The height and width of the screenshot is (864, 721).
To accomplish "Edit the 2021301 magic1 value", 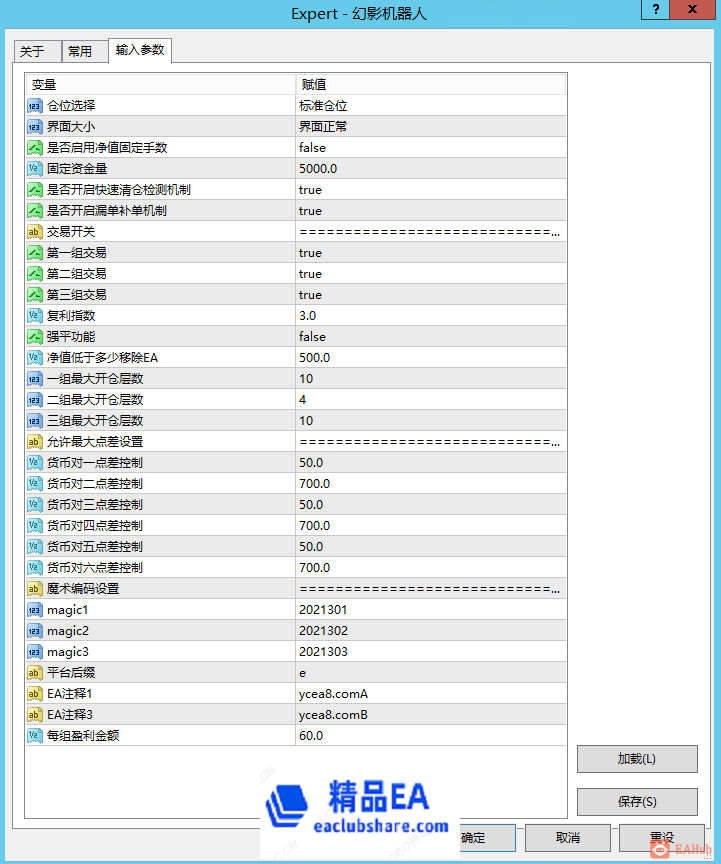I will 431,609.
